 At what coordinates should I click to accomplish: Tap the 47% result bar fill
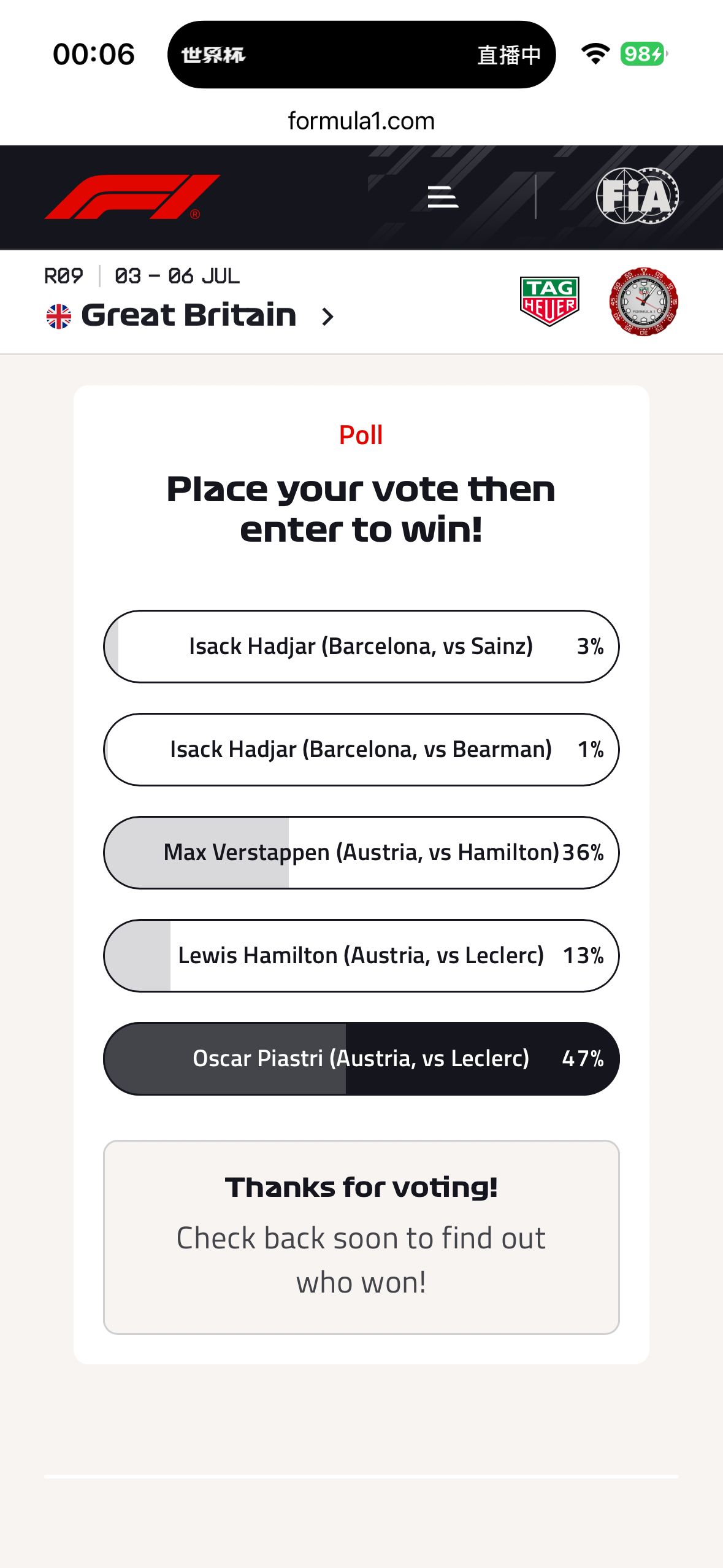225,1059
